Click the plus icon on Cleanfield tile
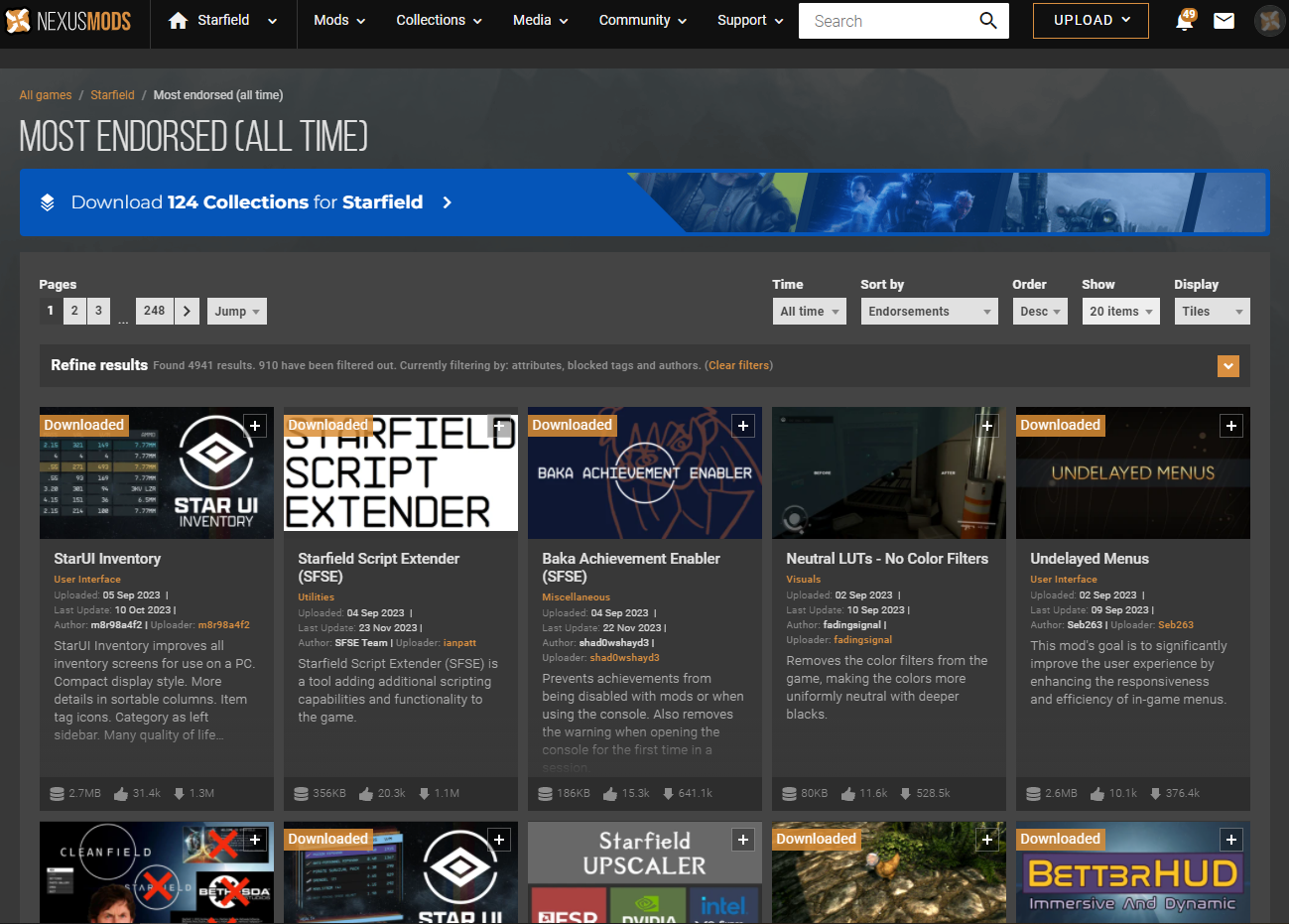Viewport: 1289px width, 924px height. pos(255,840)
